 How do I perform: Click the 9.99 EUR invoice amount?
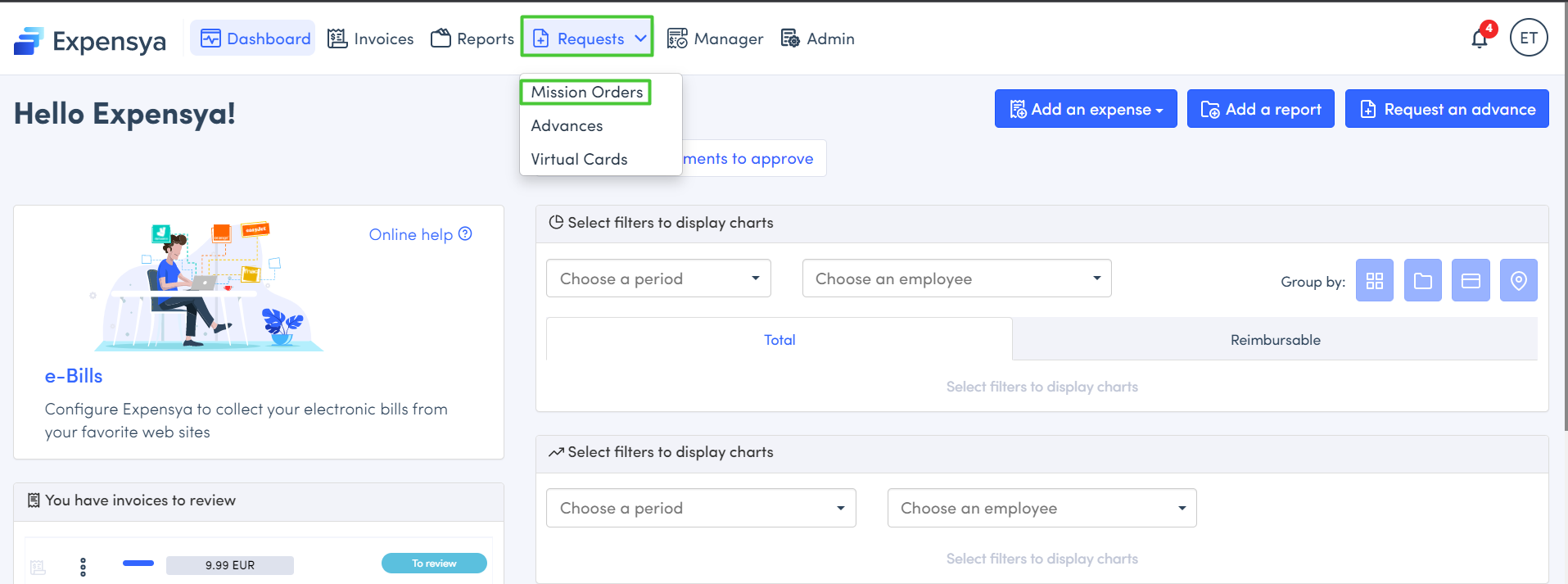(x=230, y=565)
